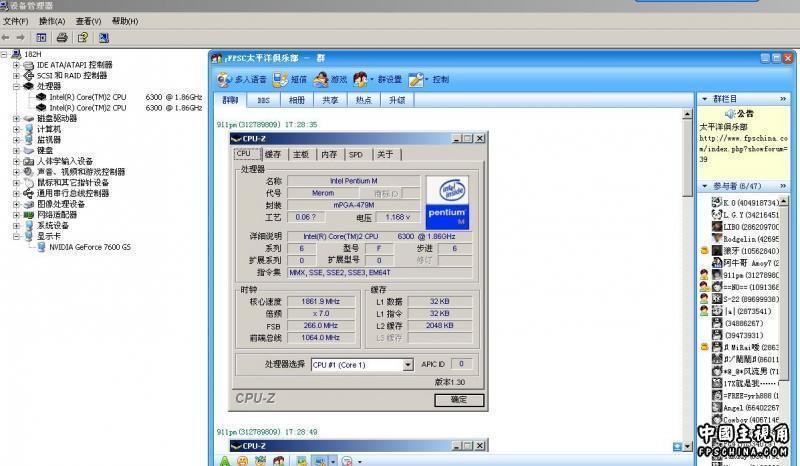Expand the 计算机 node
This screenshot has height=466, width=800.
click(x=16, y=129)
